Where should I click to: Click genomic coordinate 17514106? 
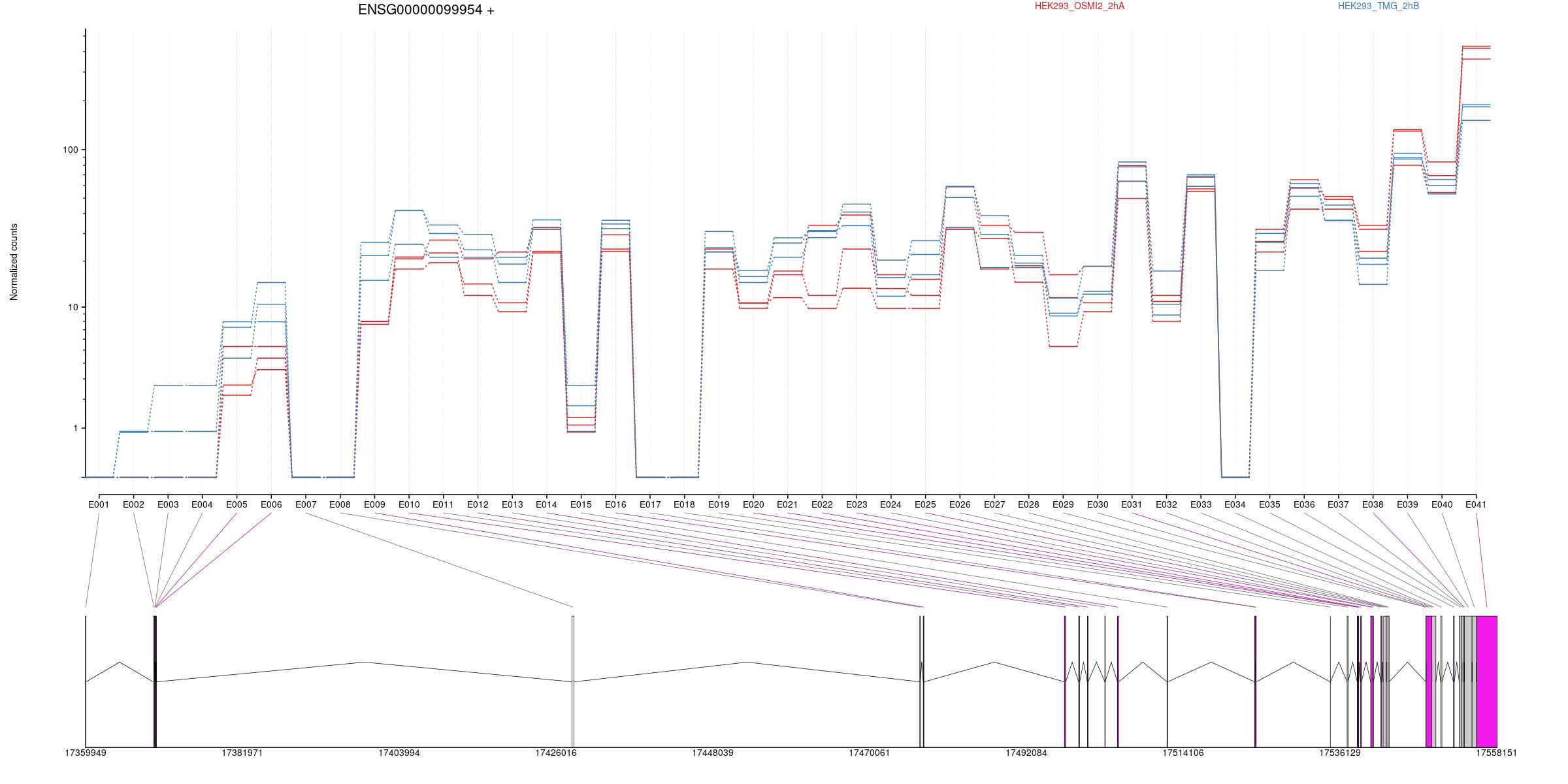point(1183,753)
